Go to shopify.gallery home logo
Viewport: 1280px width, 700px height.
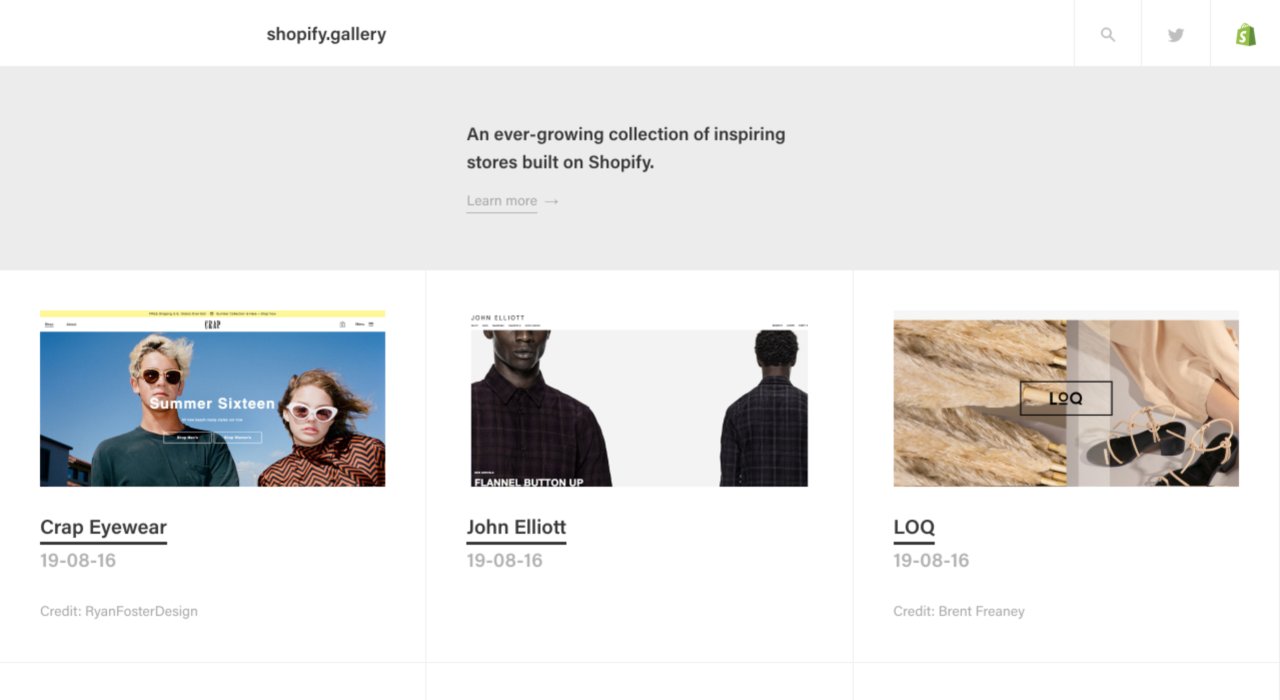pyautogui.click(x=326, y=34)
